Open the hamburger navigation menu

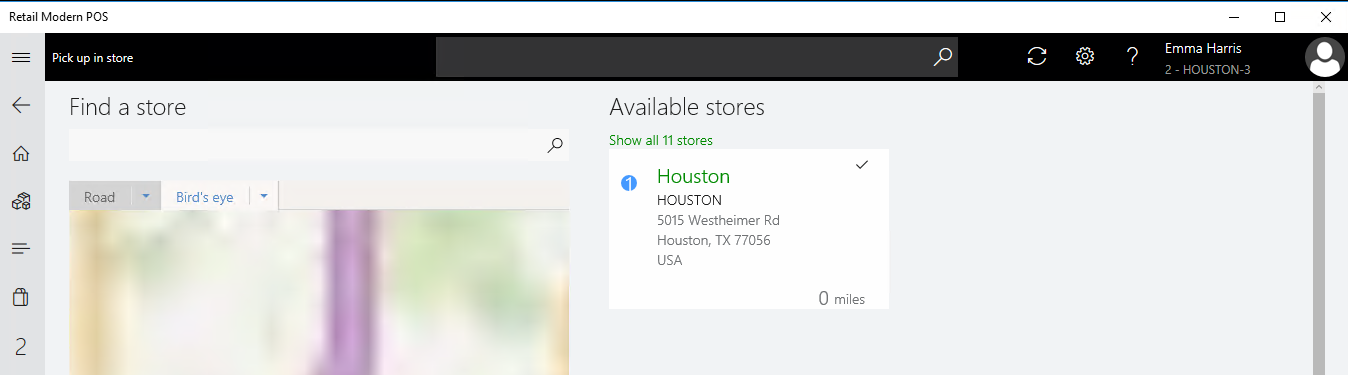click(x=21, y=58)
